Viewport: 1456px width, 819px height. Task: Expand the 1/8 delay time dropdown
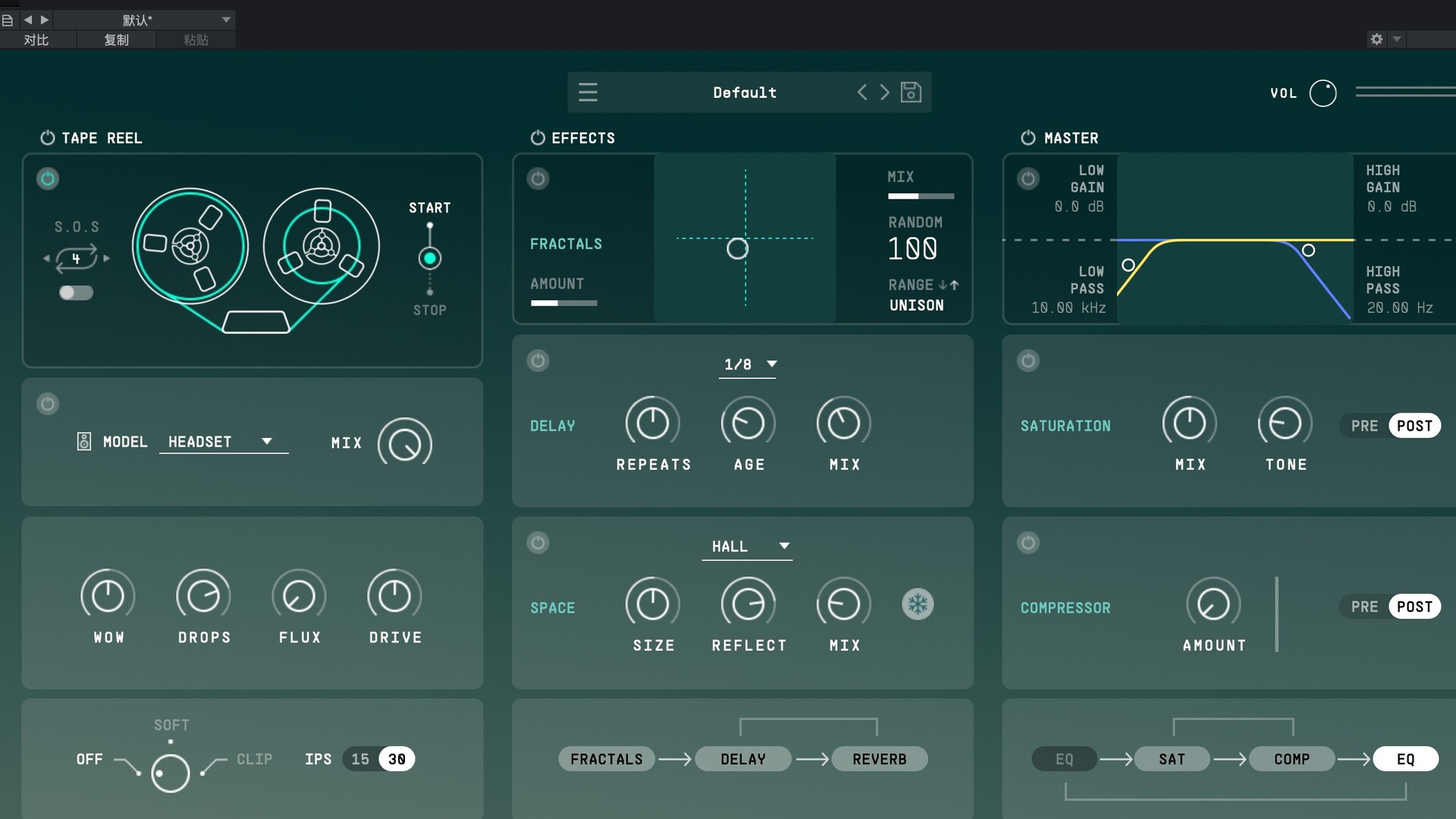click(x=748, y=365)
